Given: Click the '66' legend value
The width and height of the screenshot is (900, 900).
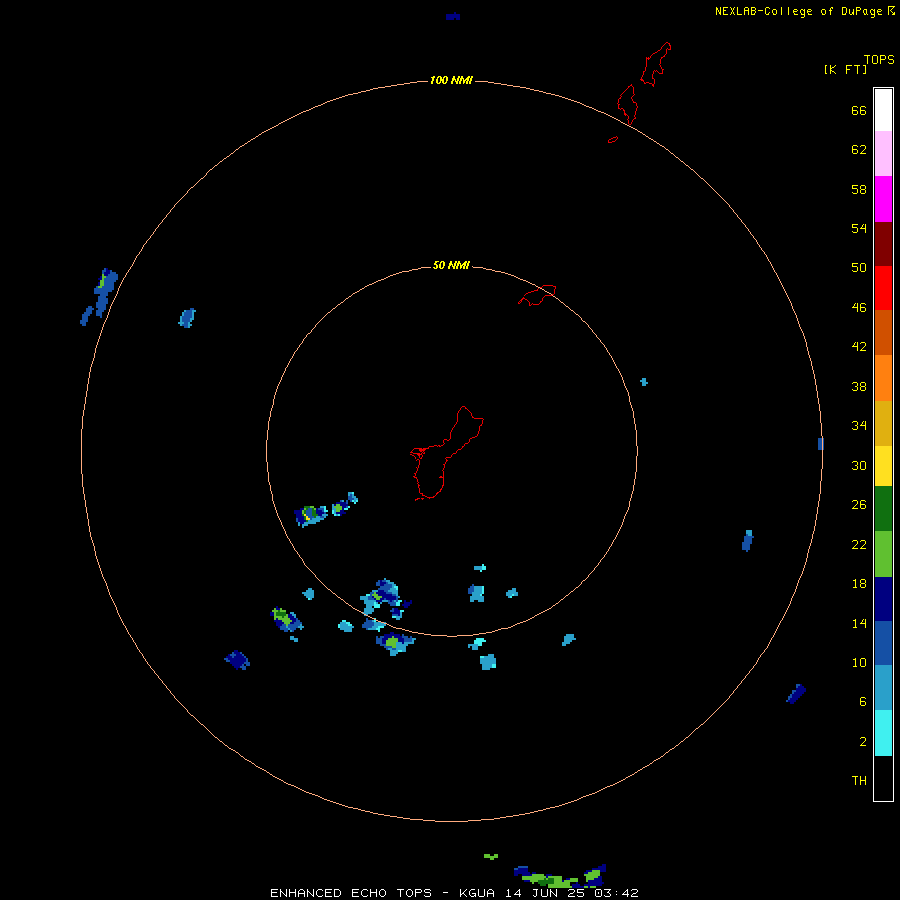Looking at the screenshot, I should 859,111.
